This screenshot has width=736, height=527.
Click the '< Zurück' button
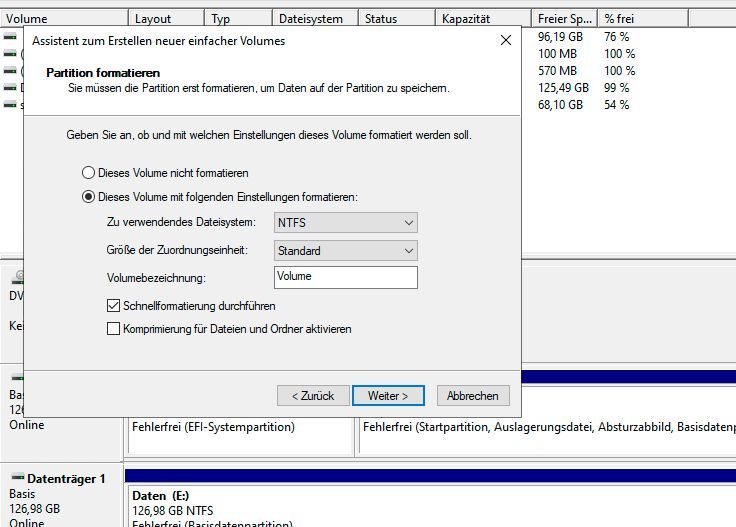pos(313,396)
